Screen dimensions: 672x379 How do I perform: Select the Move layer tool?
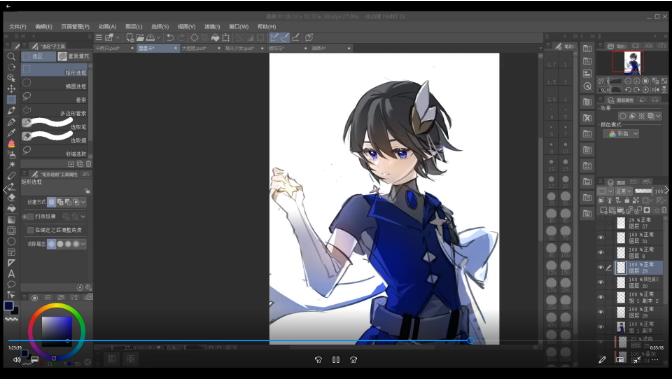pos(12,89)
